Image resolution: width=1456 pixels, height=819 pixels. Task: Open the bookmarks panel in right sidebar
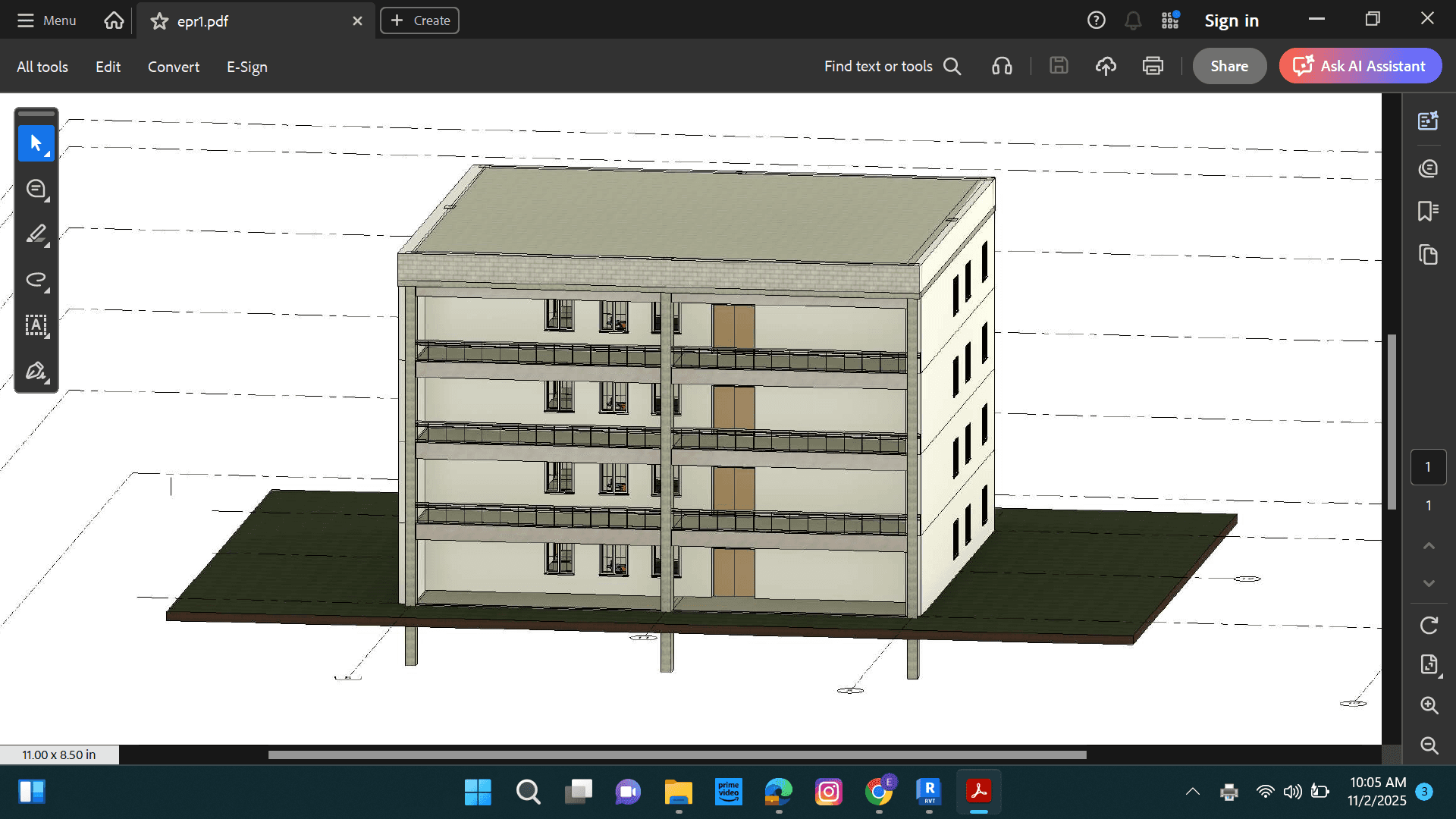(1428, 211)
